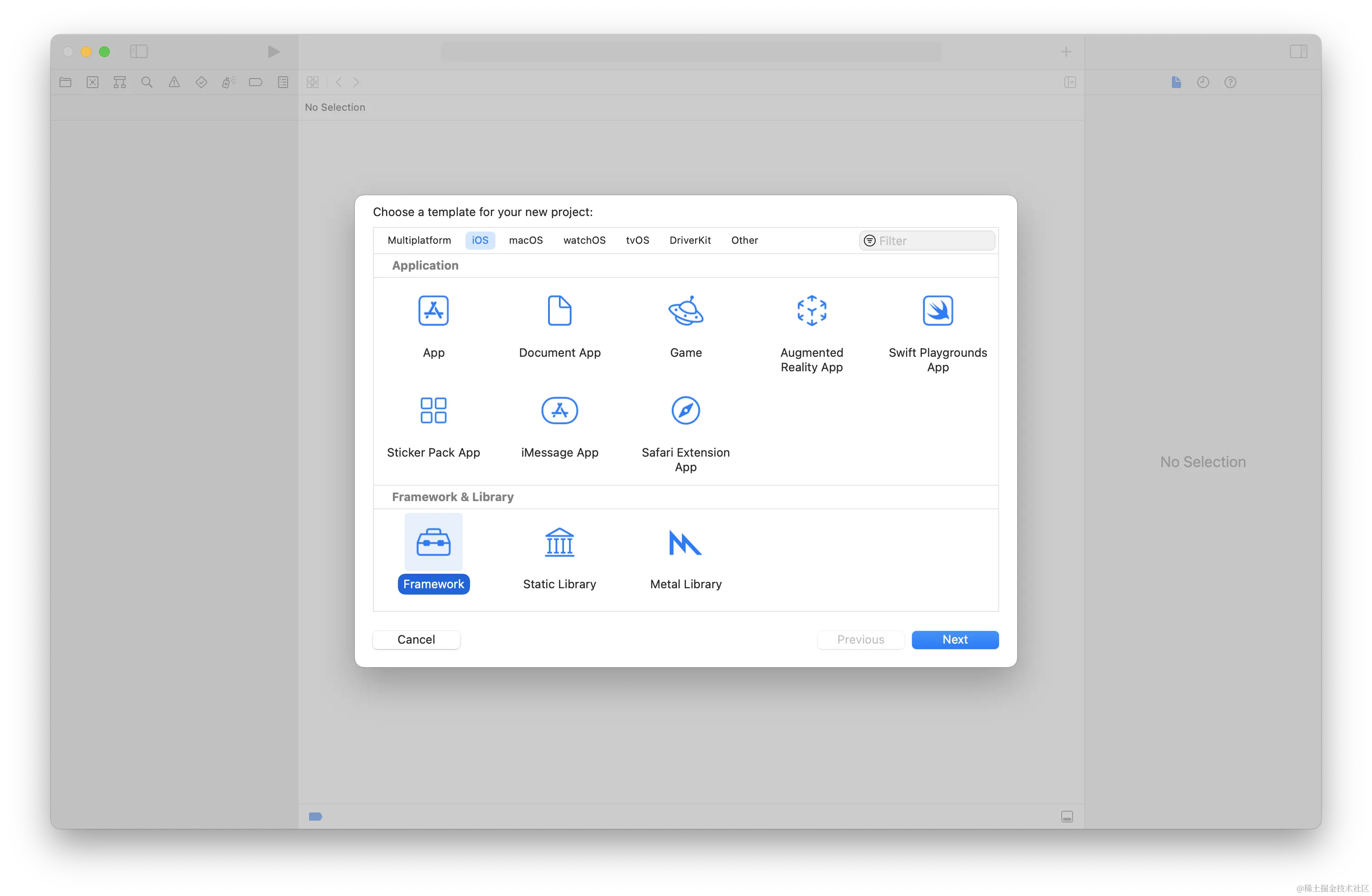The width and height of the screenshot is (1372, 896).
Task: Select the Sticker Pack App template
Action: [x=433, y=410]
